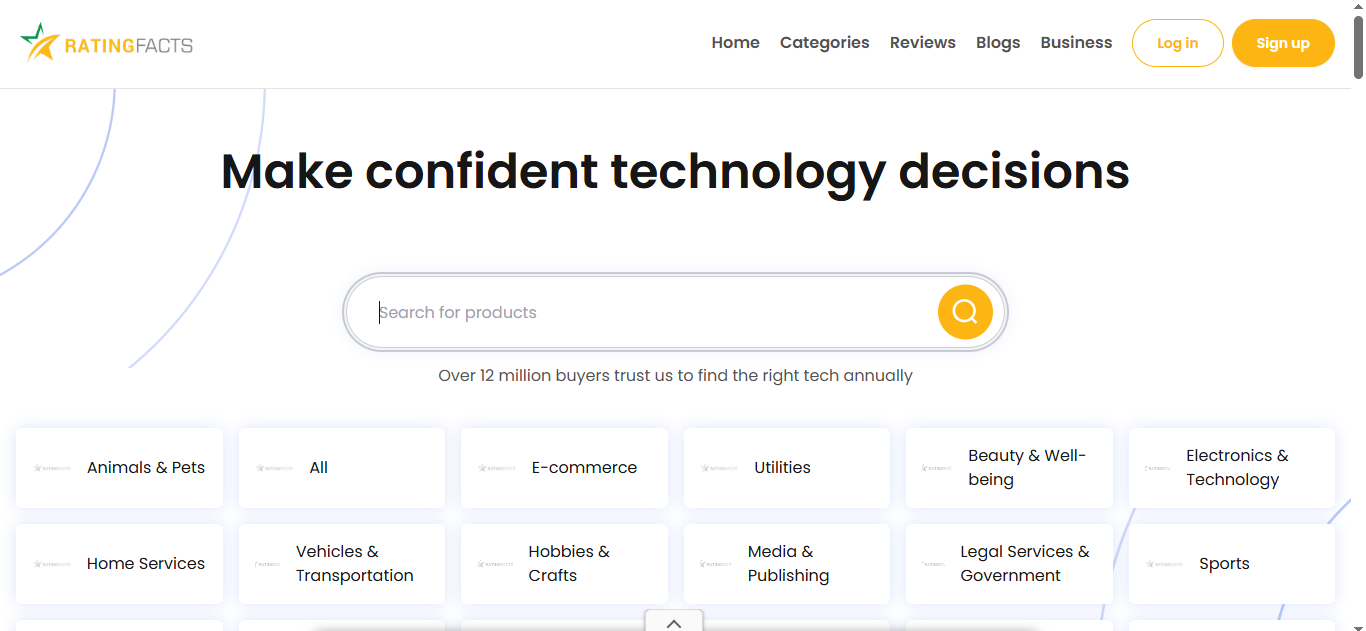Select the Electronics & Technology category card

1232,468
